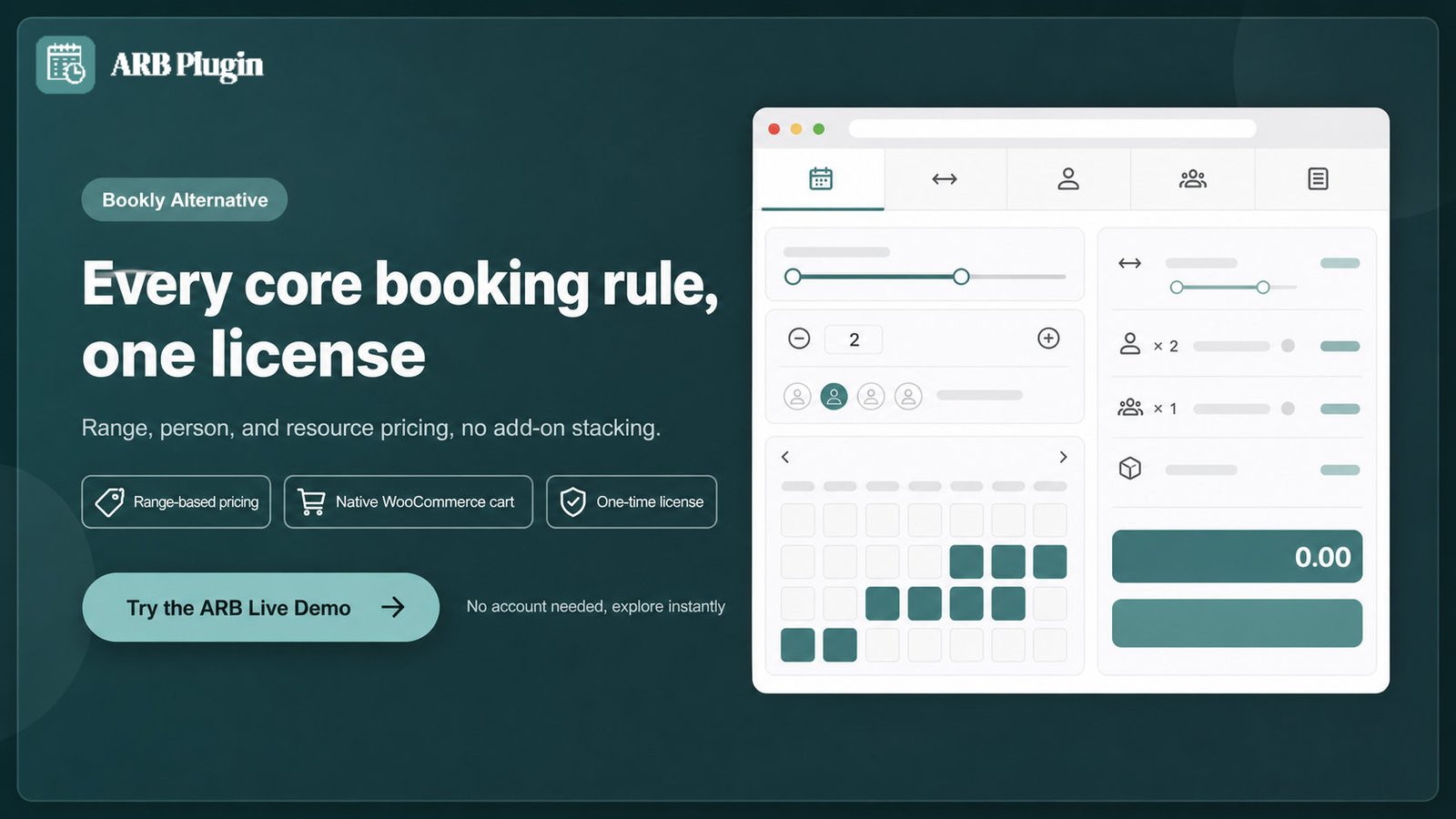Screen dimensions: 1456x819
Task: Click the shield checkmark icon
Action: [572, 501]
